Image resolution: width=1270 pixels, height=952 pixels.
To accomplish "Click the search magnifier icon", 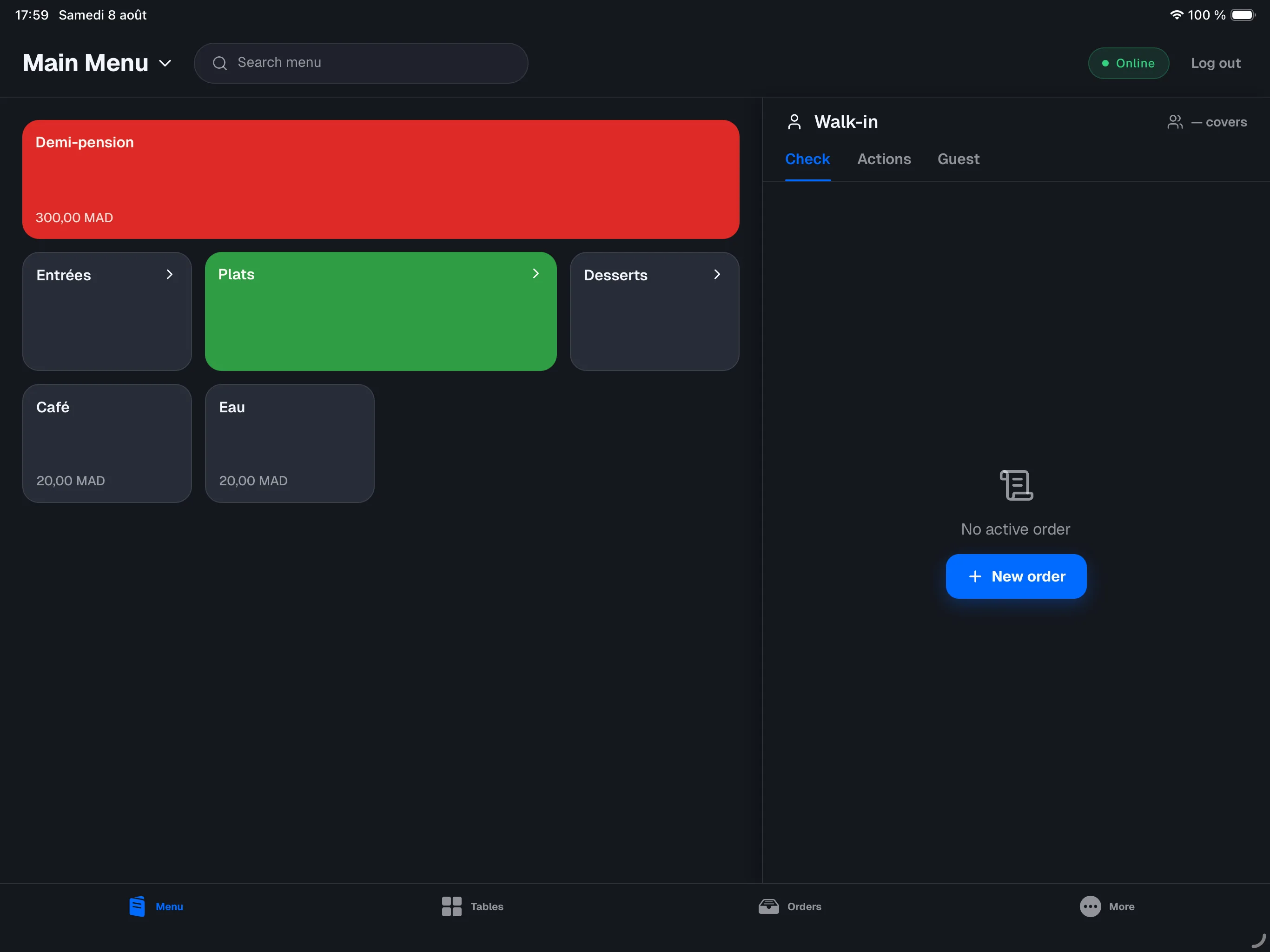I will (220, 63).
